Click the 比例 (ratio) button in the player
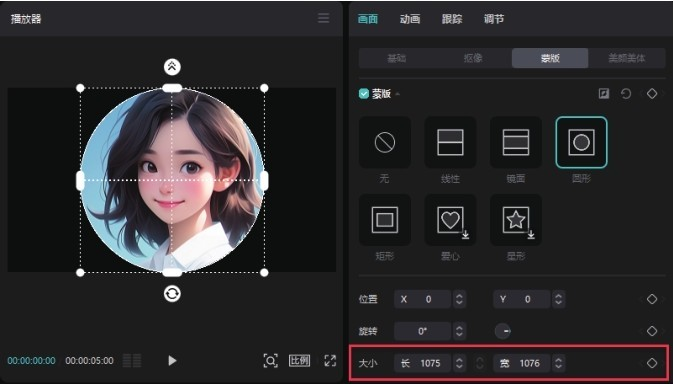 pos(299,360)
